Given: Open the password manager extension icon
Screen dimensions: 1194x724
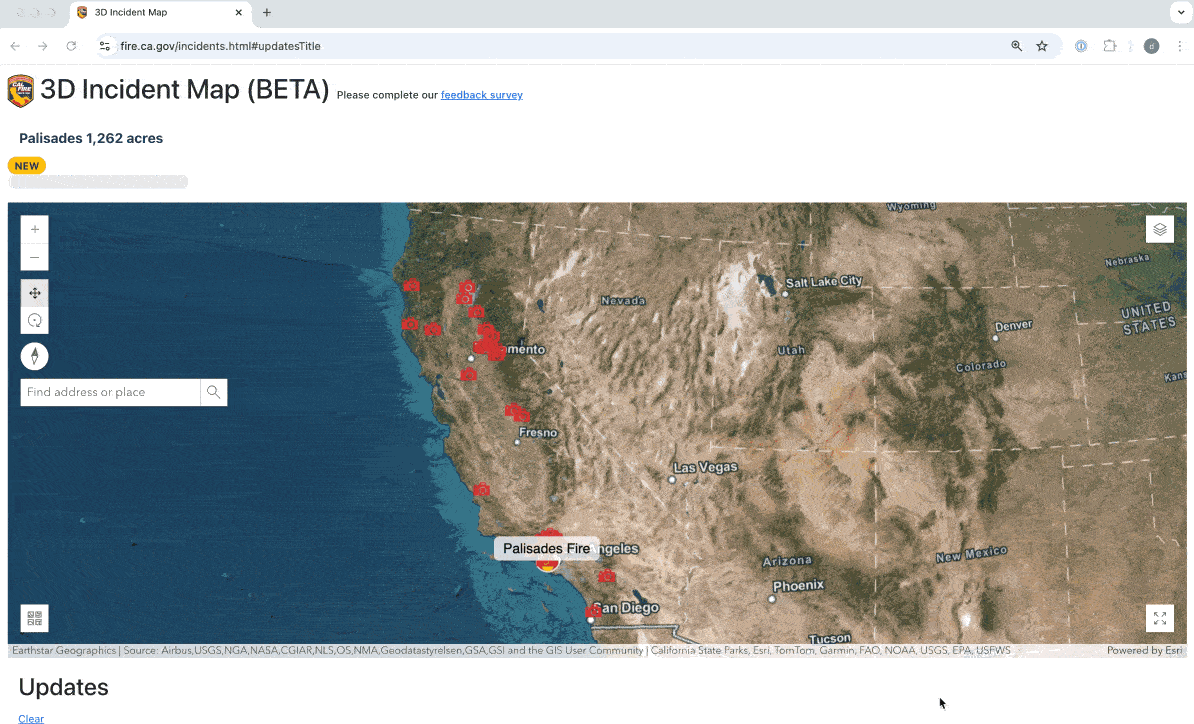Looking at the screenshot, I should [x=1081, y=46].
